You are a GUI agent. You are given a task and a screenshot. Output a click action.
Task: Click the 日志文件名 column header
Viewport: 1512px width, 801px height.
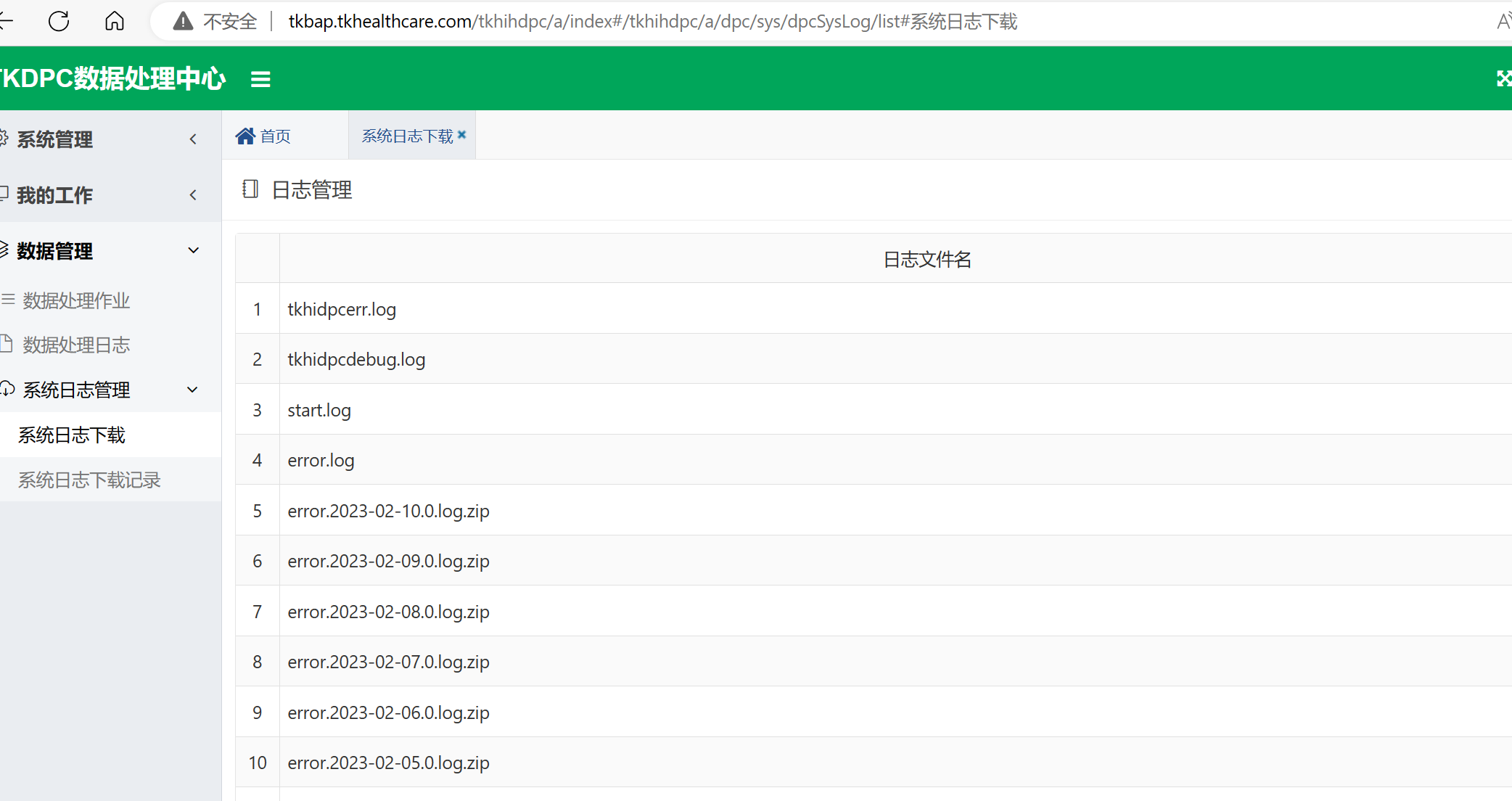tap(926, 259)
